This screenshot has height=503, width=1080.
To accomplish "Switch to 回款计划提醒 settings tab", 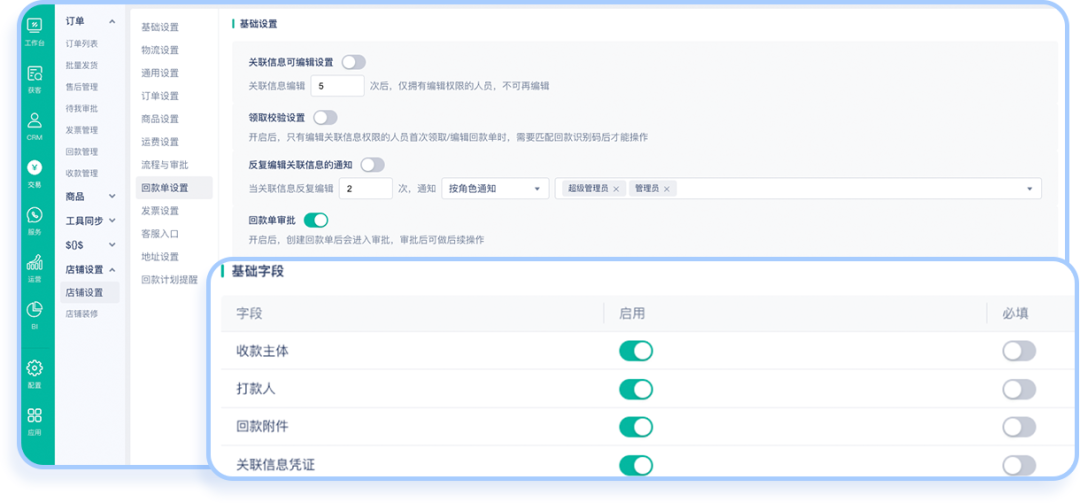I will click(169, 280).
